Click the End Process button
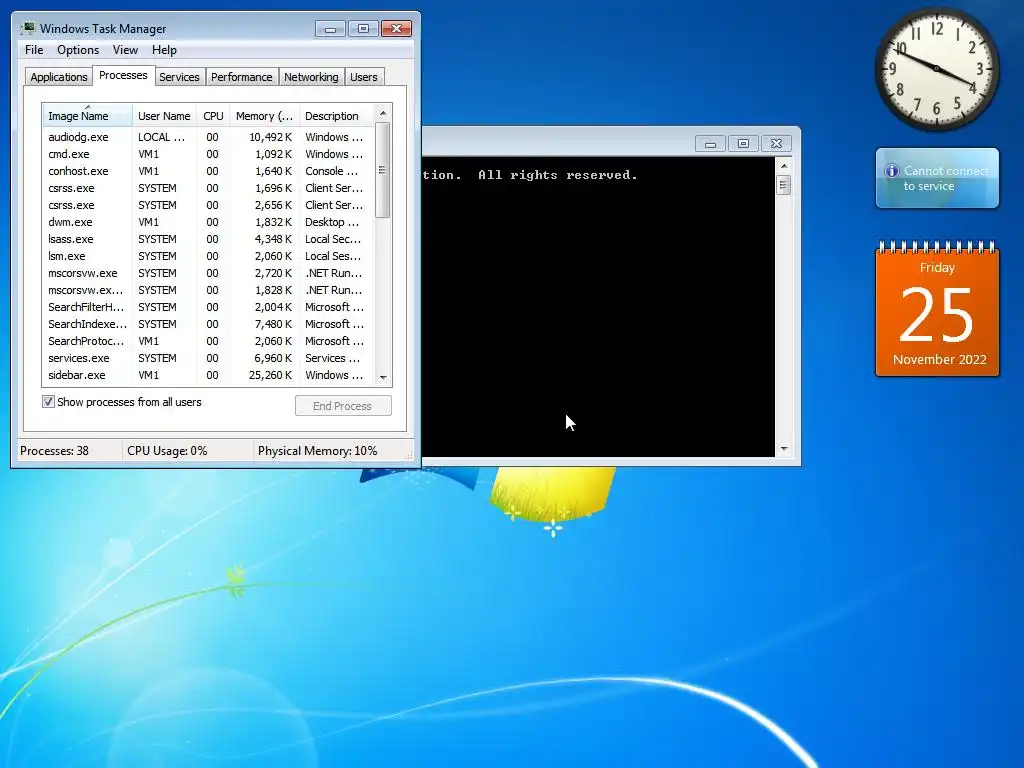The height and width of the screenshot is (768, 1024). (x=343, y=406)
